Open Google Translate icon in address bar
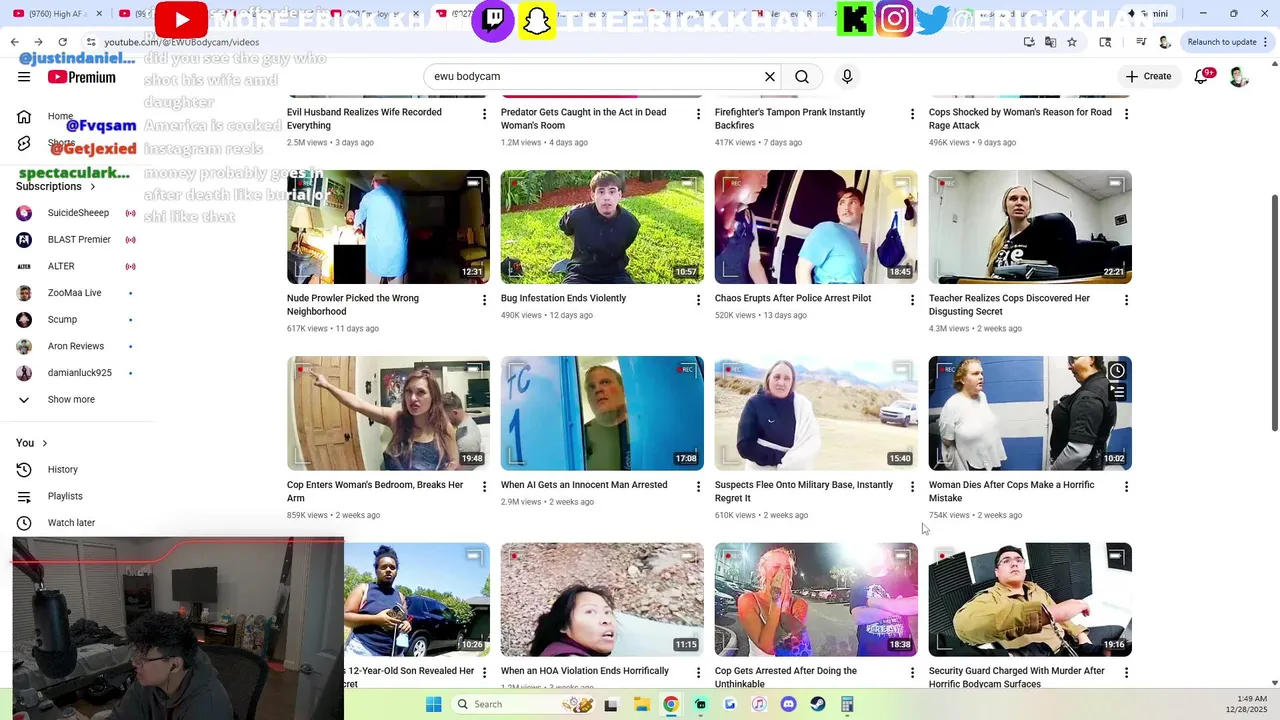1280x720 pixels. (1050, 42)
